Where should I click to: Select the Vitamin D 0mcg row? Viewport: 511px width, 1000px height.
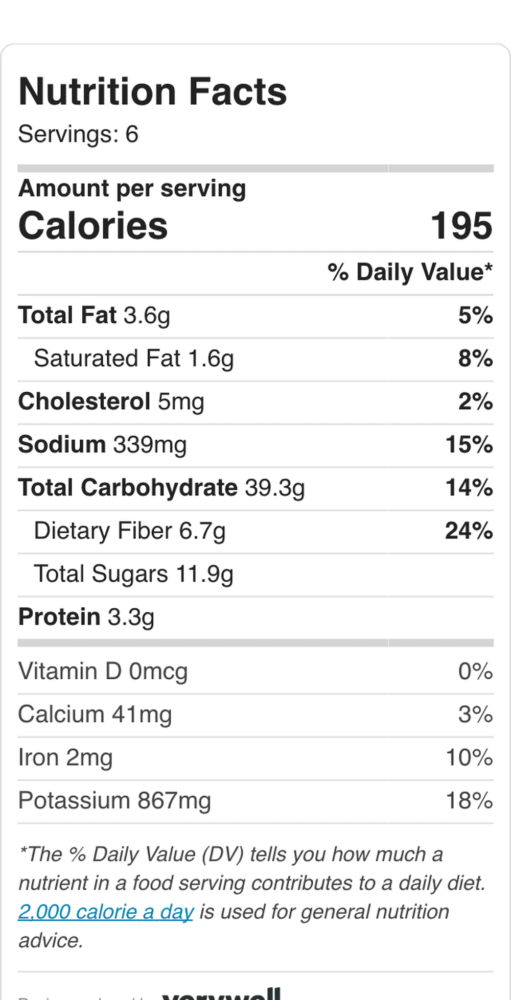click(x=255, y=672)
